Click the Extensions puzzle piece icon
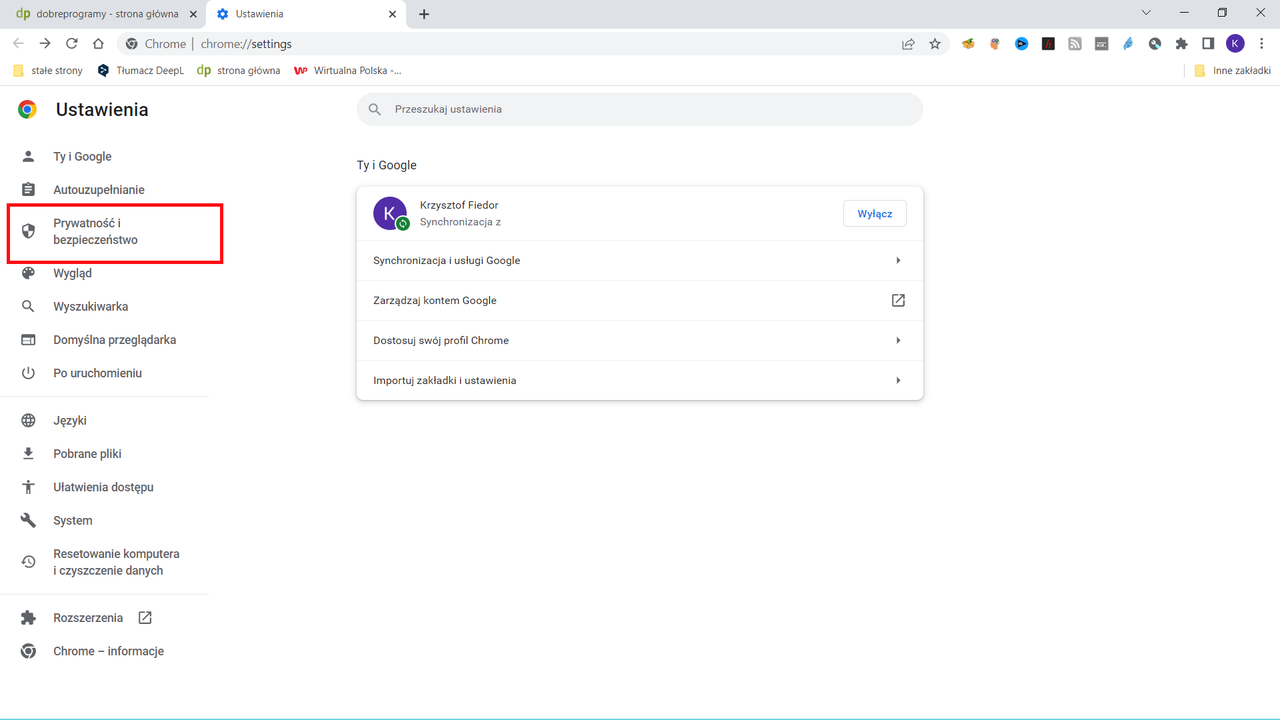Viewport: 1280px width, 720px height. coord(1181,43)
